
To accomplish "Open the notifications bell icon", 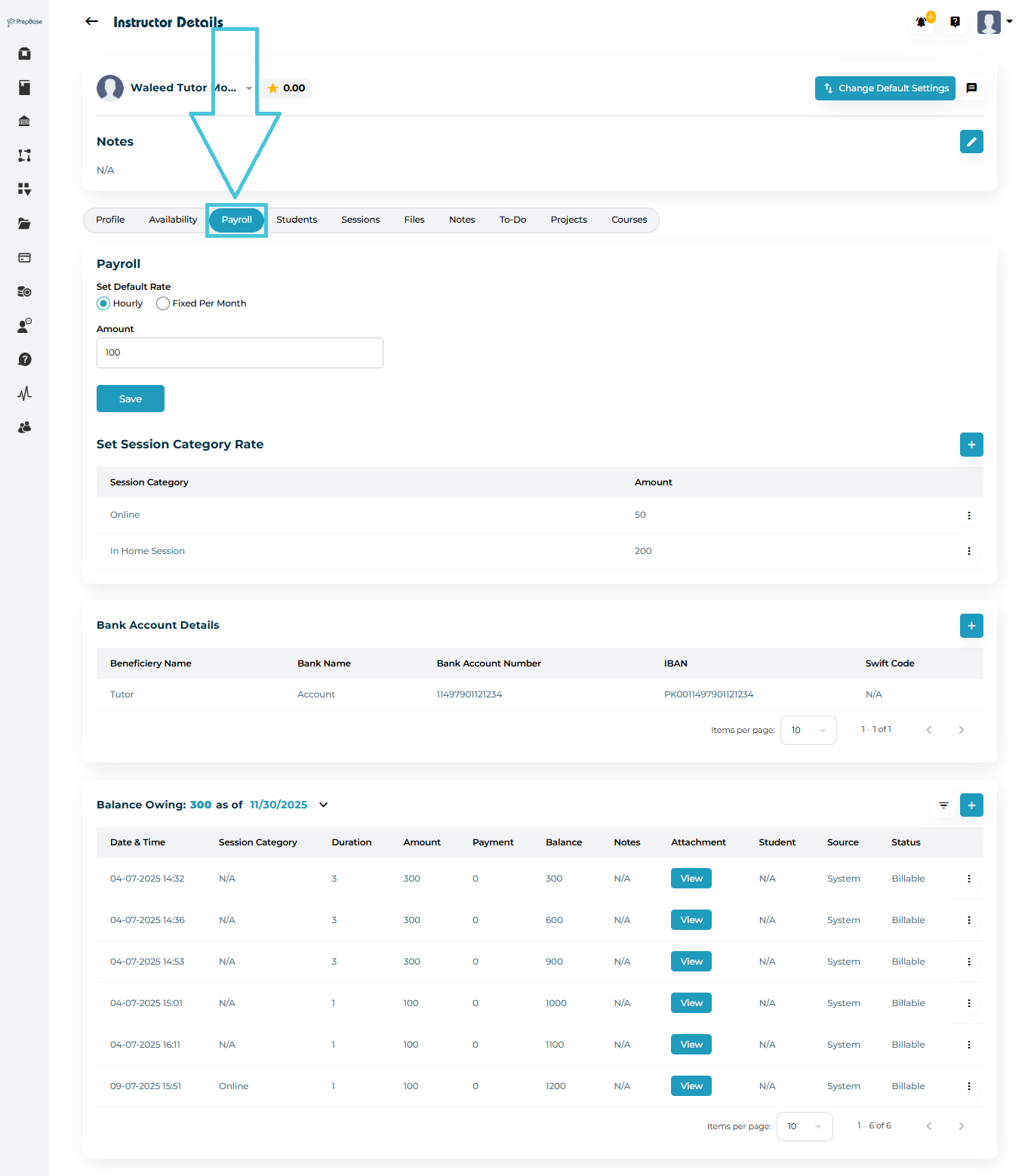I will (x=922, y=22).
